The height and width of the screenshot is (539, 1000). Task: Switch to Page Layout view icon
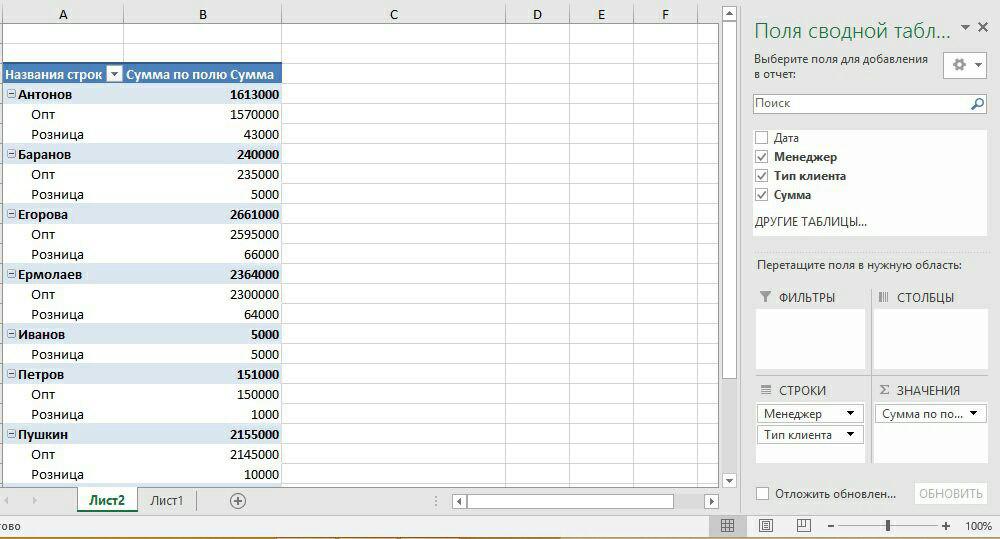(766, 525)
